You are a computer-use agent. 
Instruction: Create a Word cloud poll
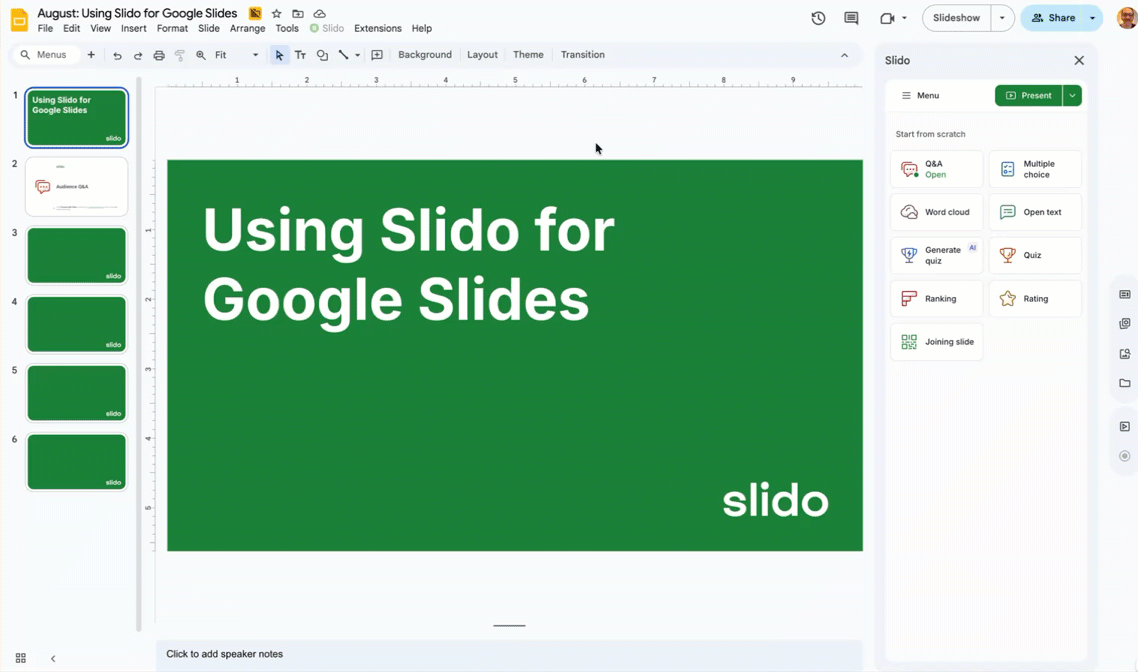click(x=936, y=212)
